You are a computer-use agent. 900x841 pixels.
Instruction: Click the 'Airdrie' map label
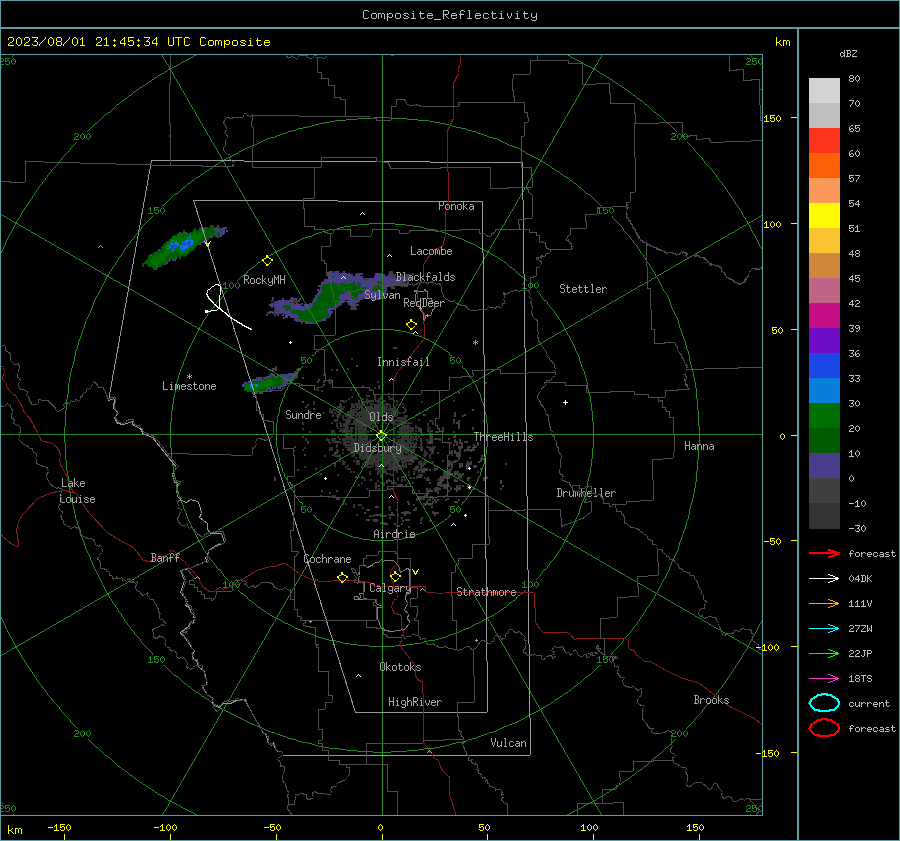(394, 534)
